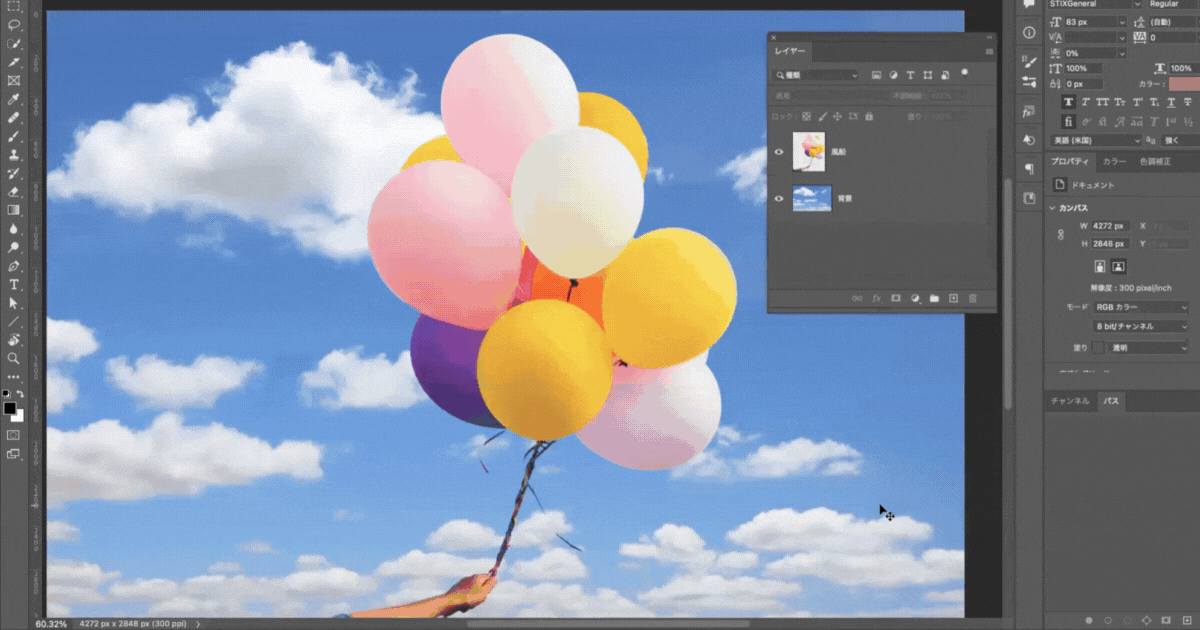
Task: Click the create new layer icon
Action: [x=953, y=298]
